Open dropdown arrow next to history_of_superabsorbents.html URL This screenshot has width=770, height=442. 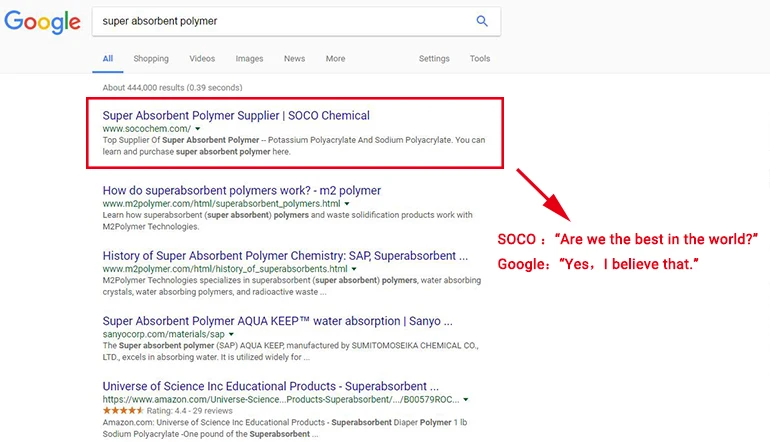(x=354, y=269)
